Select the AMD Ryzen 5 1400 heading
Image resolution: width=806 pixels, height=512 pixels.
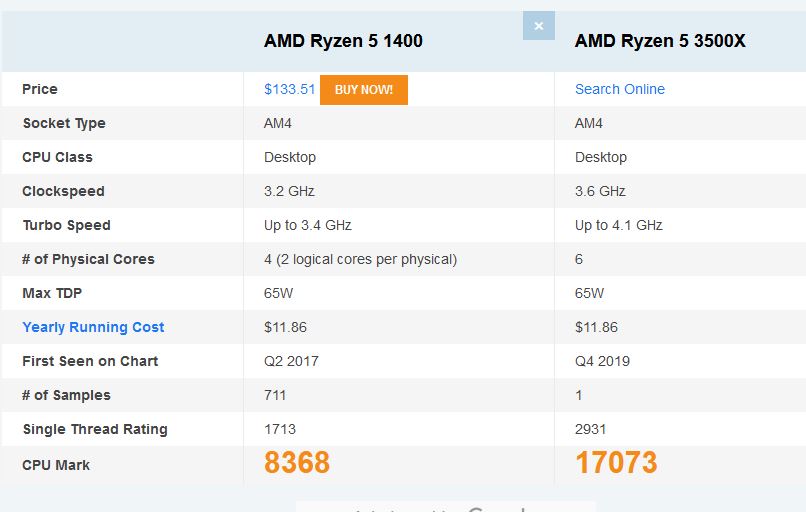343,41
